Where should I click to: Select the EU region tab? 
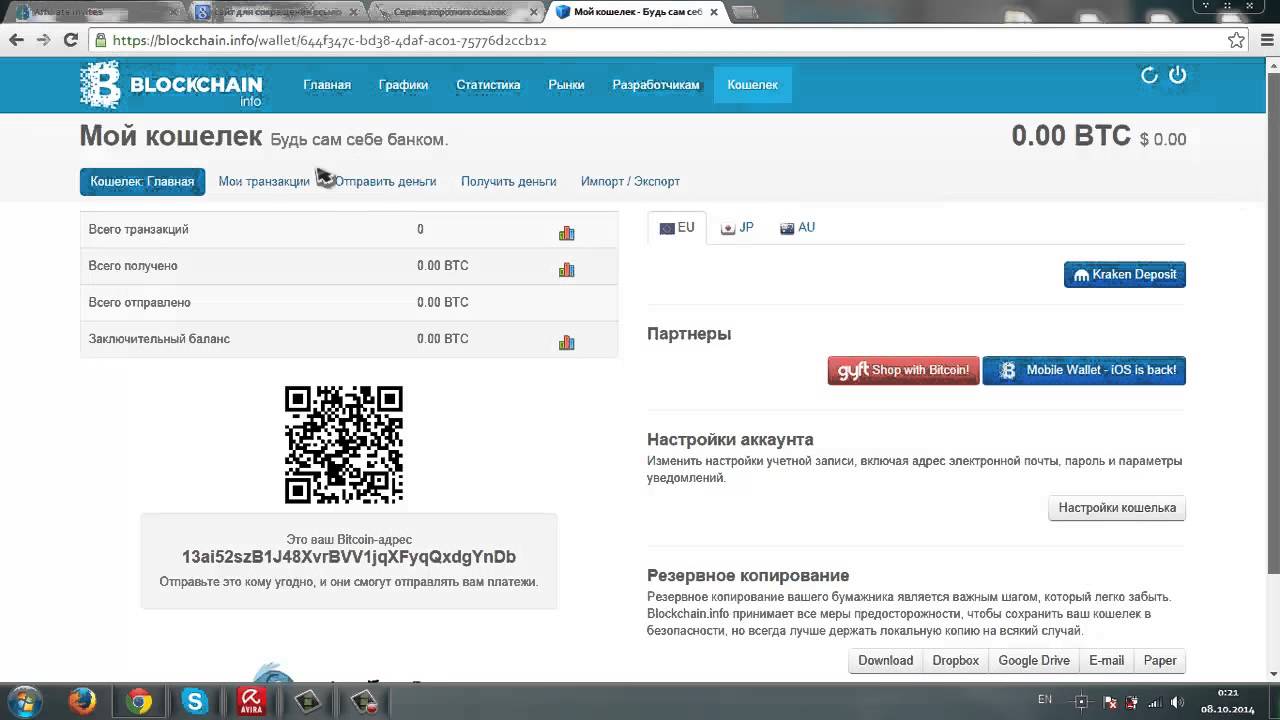click(x=677, y=228)
